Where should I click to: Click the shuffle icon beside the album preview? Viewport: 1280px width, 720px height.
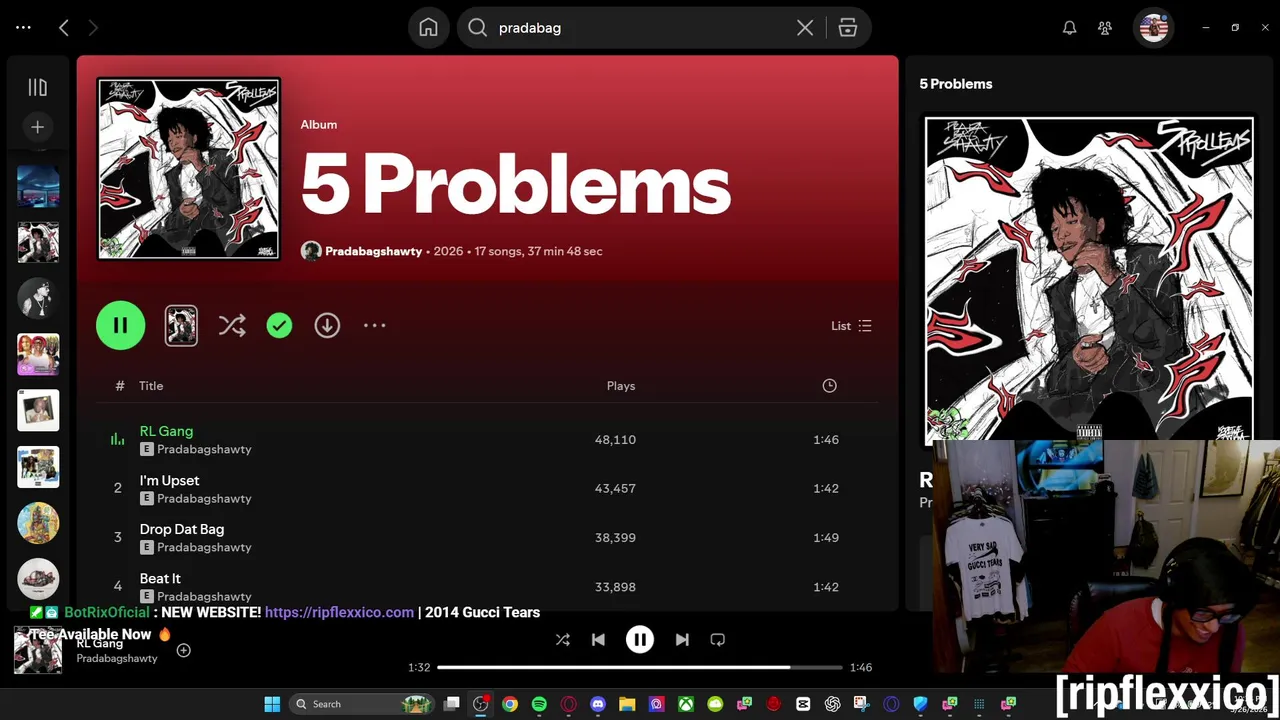tap(232, 325)
